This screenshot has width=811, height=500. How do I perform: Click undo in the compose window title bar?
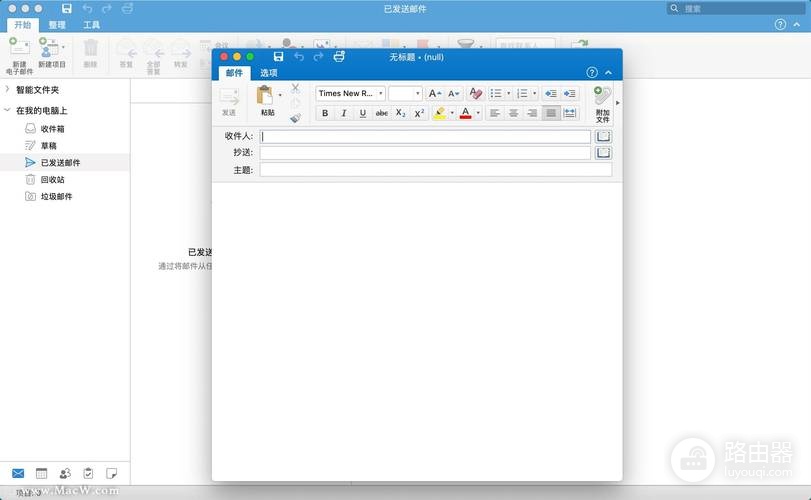(299, 56)
